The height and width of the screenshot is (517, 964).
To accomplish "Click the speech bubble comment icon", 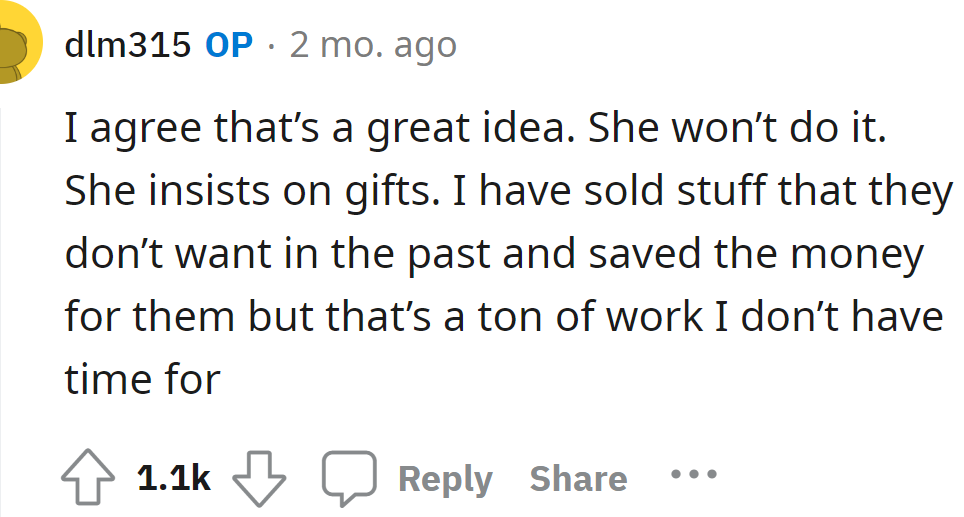I will tap(348, 478).
